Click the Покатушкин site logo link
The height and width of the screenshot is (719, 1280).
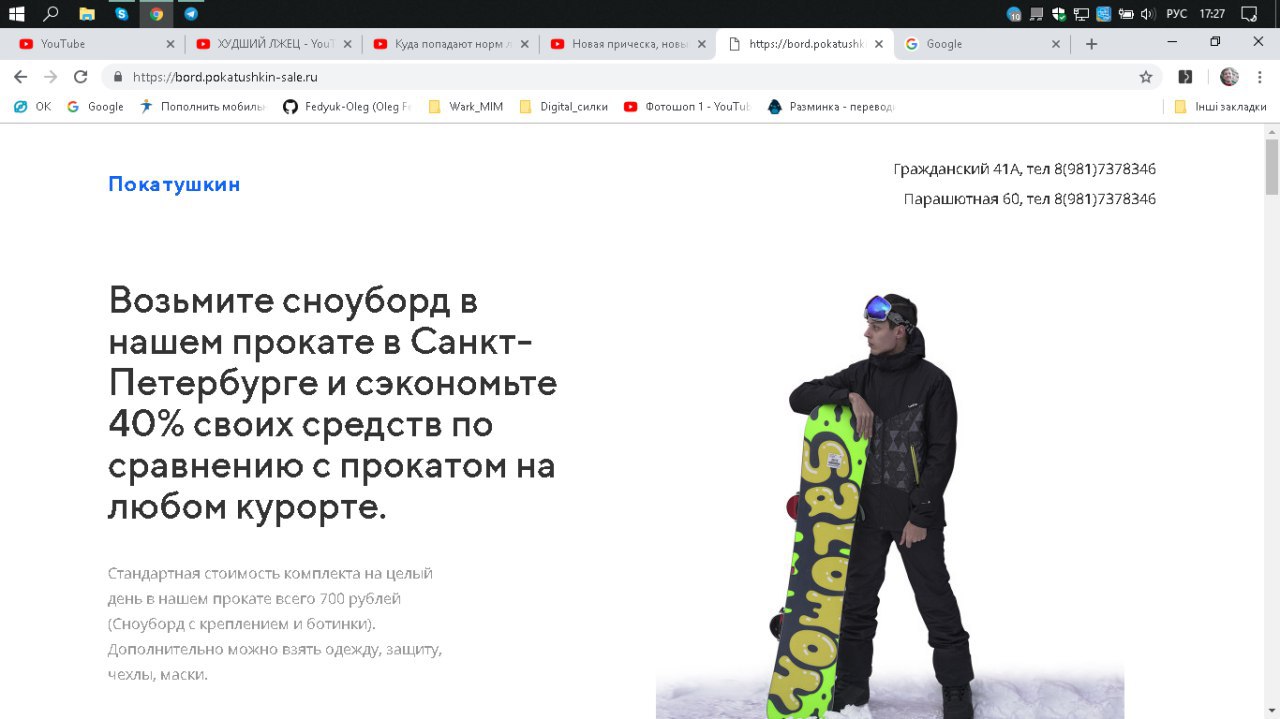tap(174, 184)
